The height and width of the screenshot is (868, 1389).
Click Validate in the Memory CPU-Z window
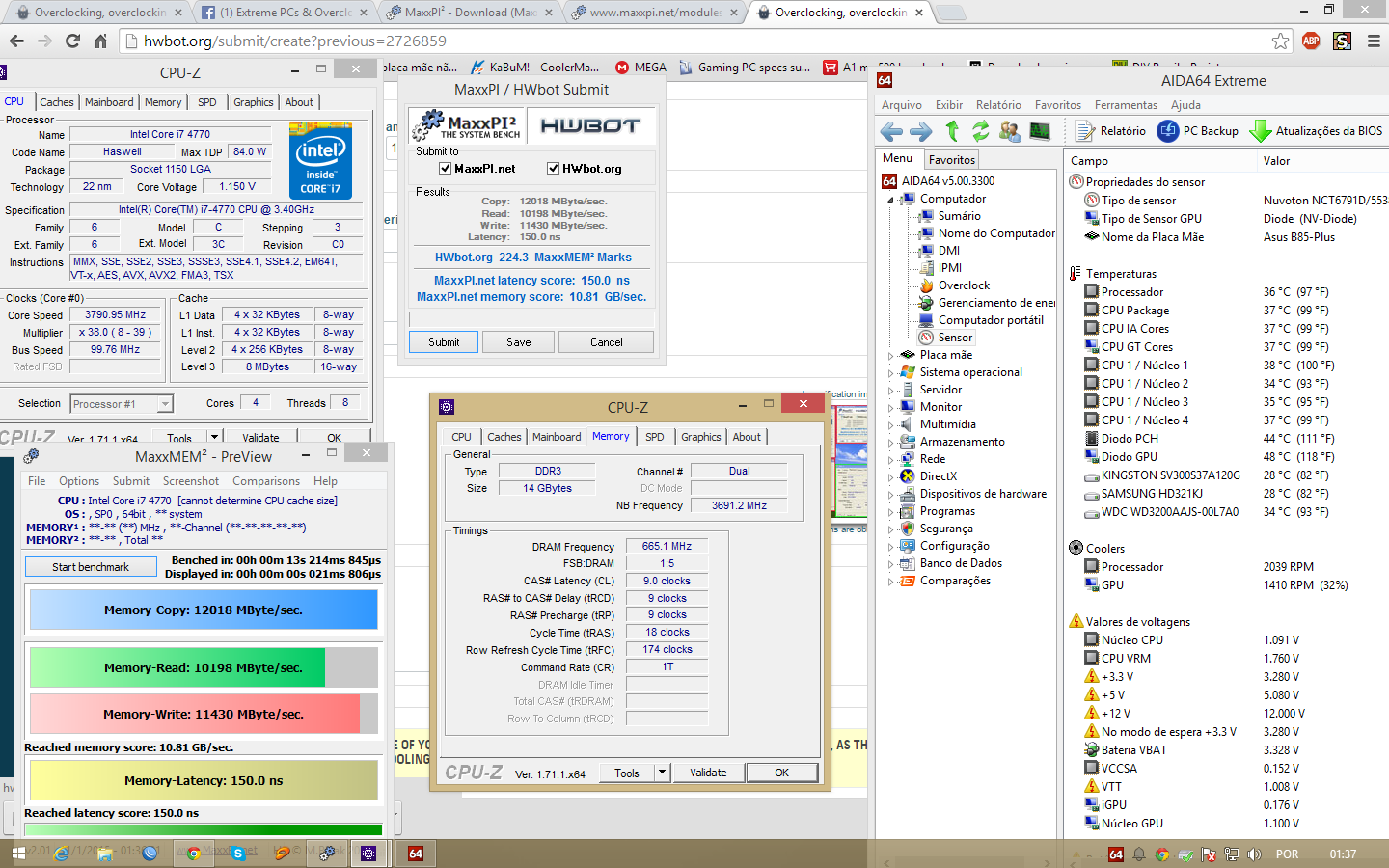(x=708, y=773)
